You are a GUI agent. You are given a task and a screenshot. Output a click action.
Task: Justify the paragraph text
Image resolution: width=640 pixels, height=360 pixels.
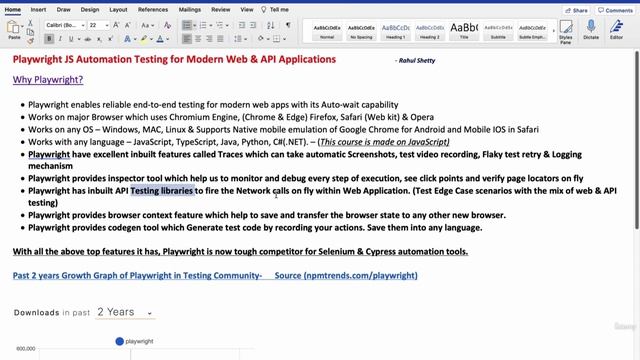pos(220,39)
